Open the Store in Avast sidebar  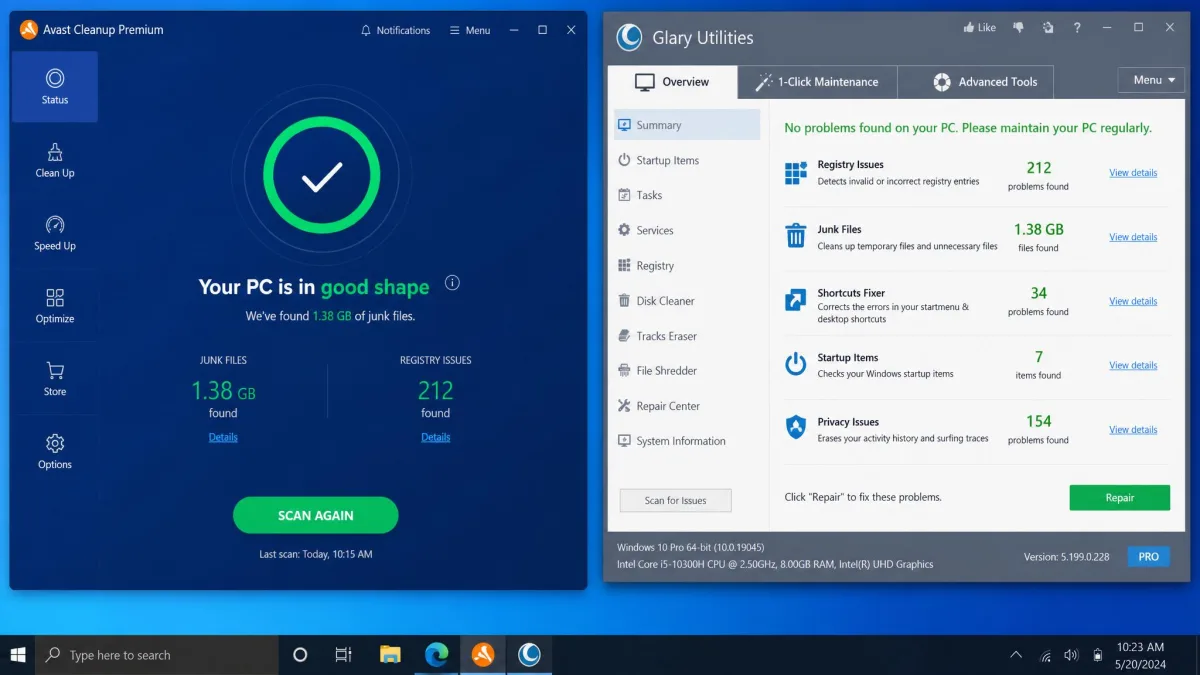click(55, 379)
